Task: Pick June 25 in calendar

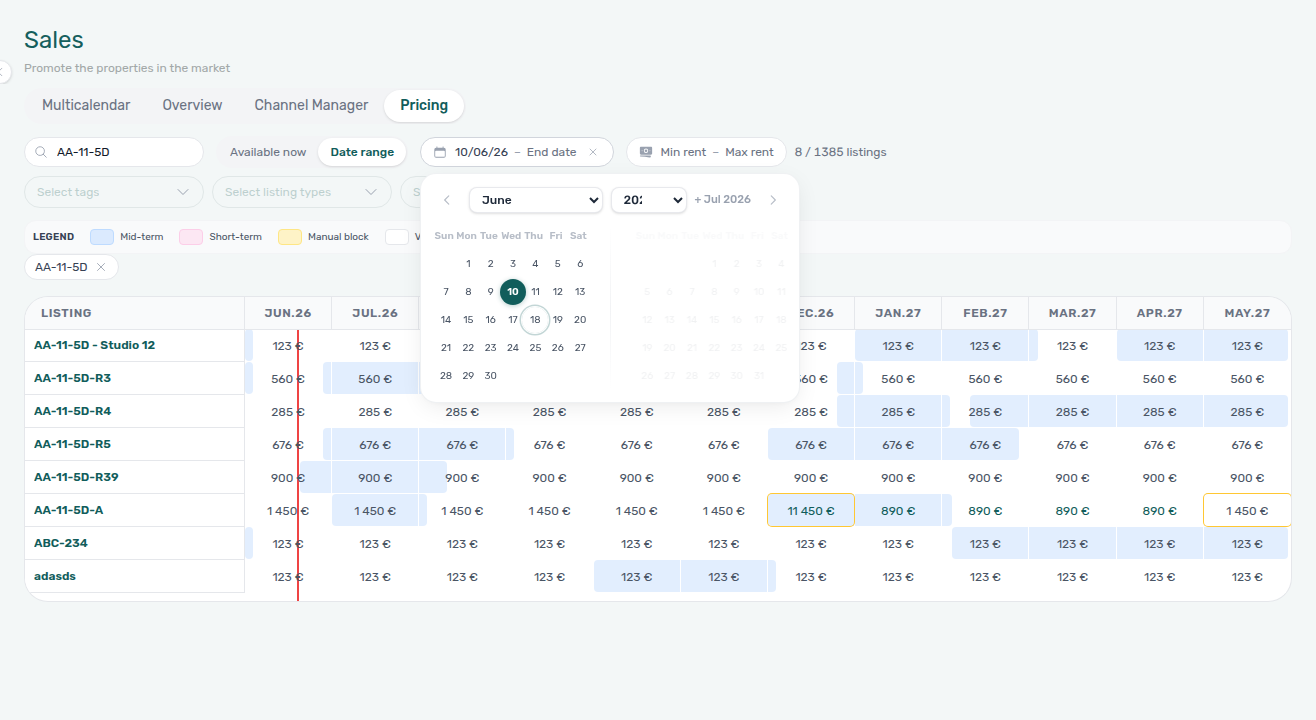Action: point(535,348)
